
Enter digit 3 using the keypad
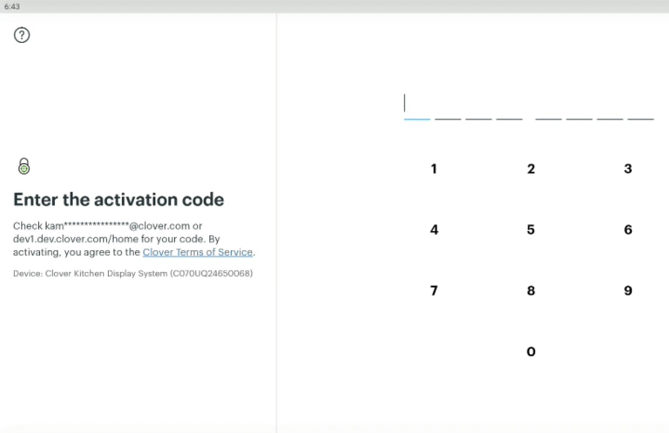628,169
